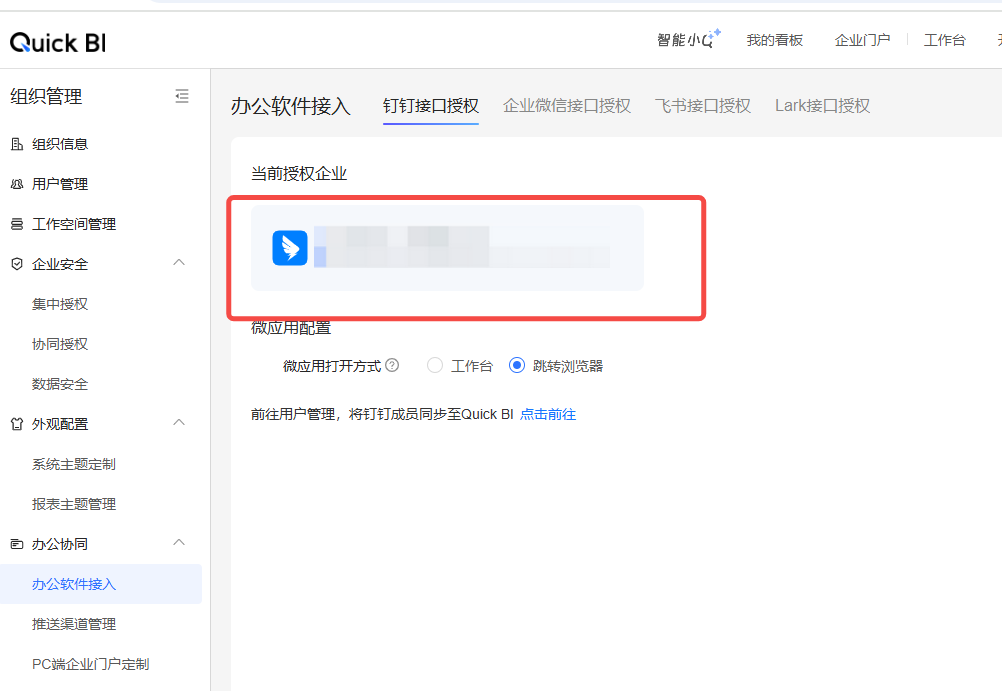The width and height of the screenshot is (1002, 691).
Task: Collapse the 企业安全 section chevron
Action: [x=180, y=262]
